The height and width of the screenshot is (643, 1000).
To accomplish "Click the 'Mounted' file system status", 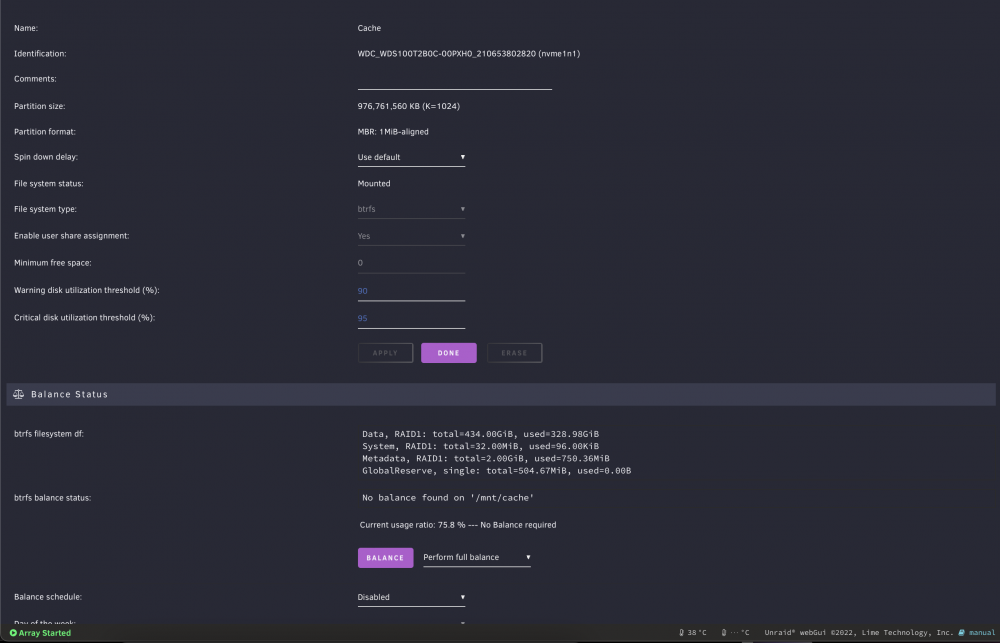I will pos(374,183).
